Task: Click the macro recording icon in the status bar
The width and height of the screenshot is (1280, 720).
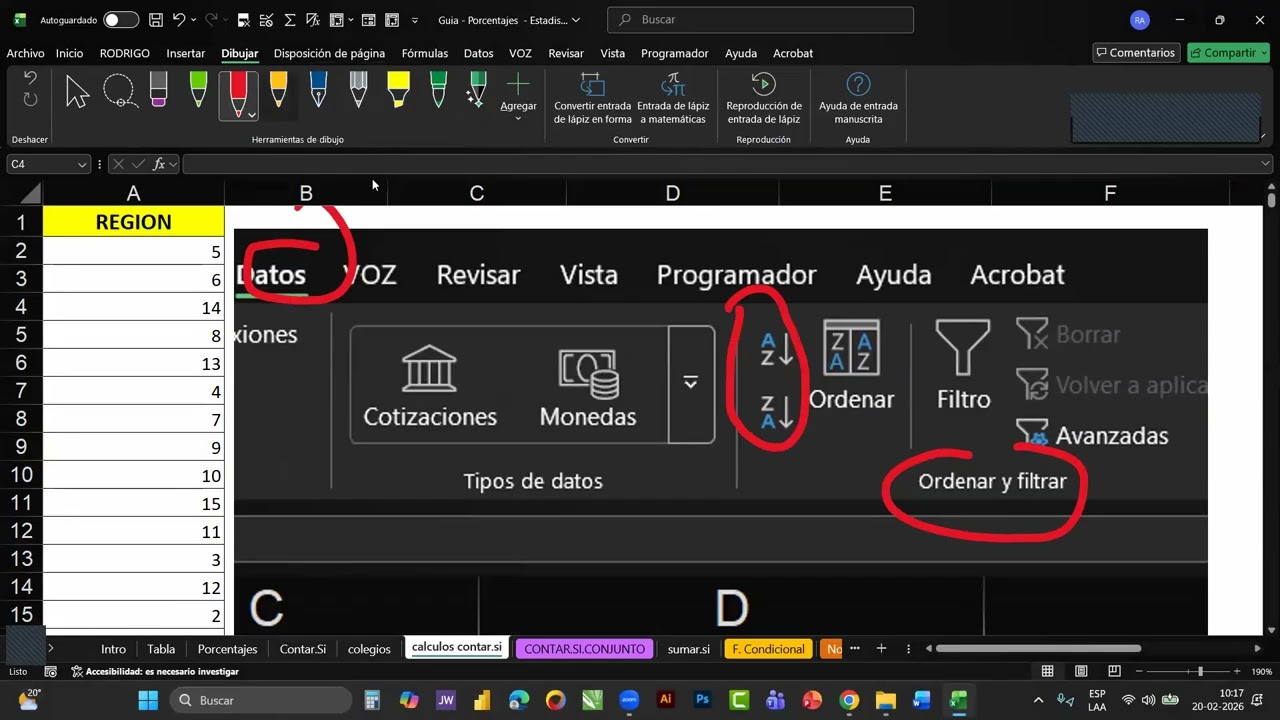Action: pyautogui.click(x=51, y=672)
